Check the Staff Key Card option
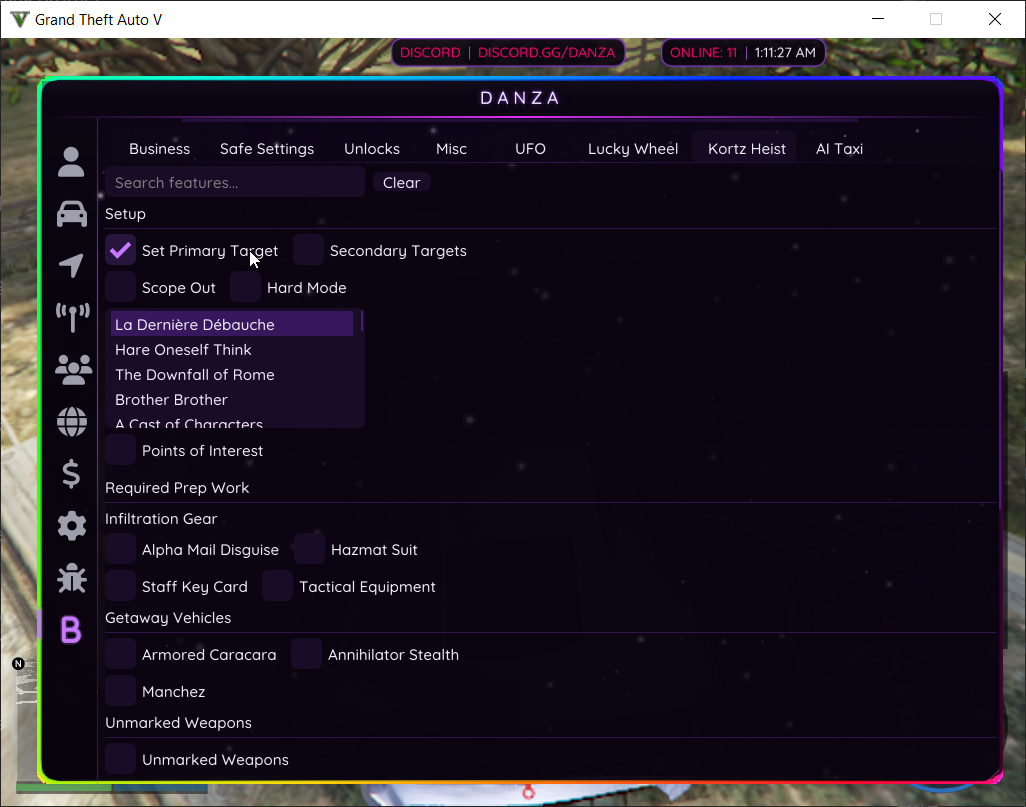 click(x=120, y=586)
